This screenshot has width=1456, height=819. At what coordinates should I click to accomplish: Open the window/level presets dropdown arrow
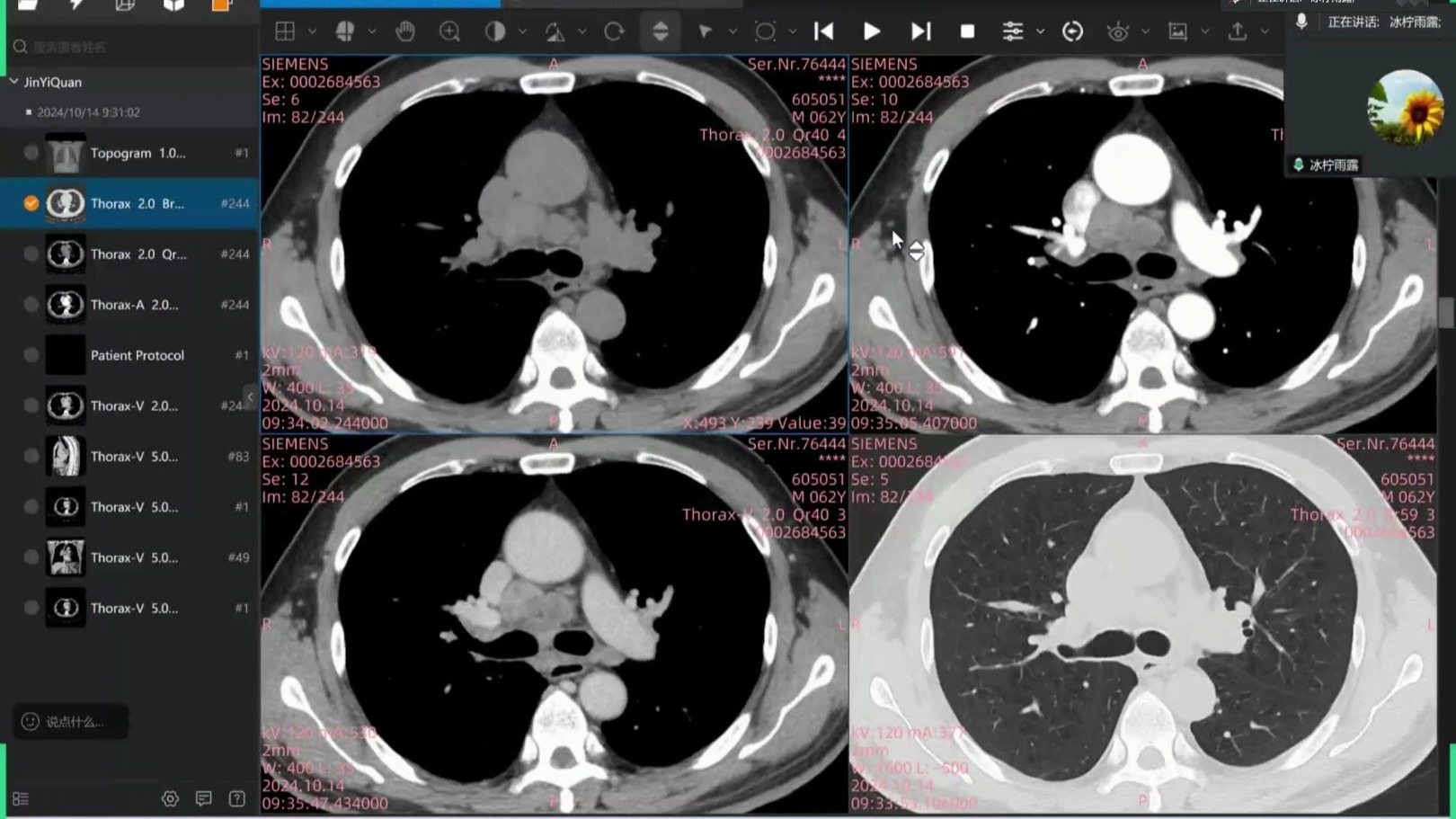point(521,31)
